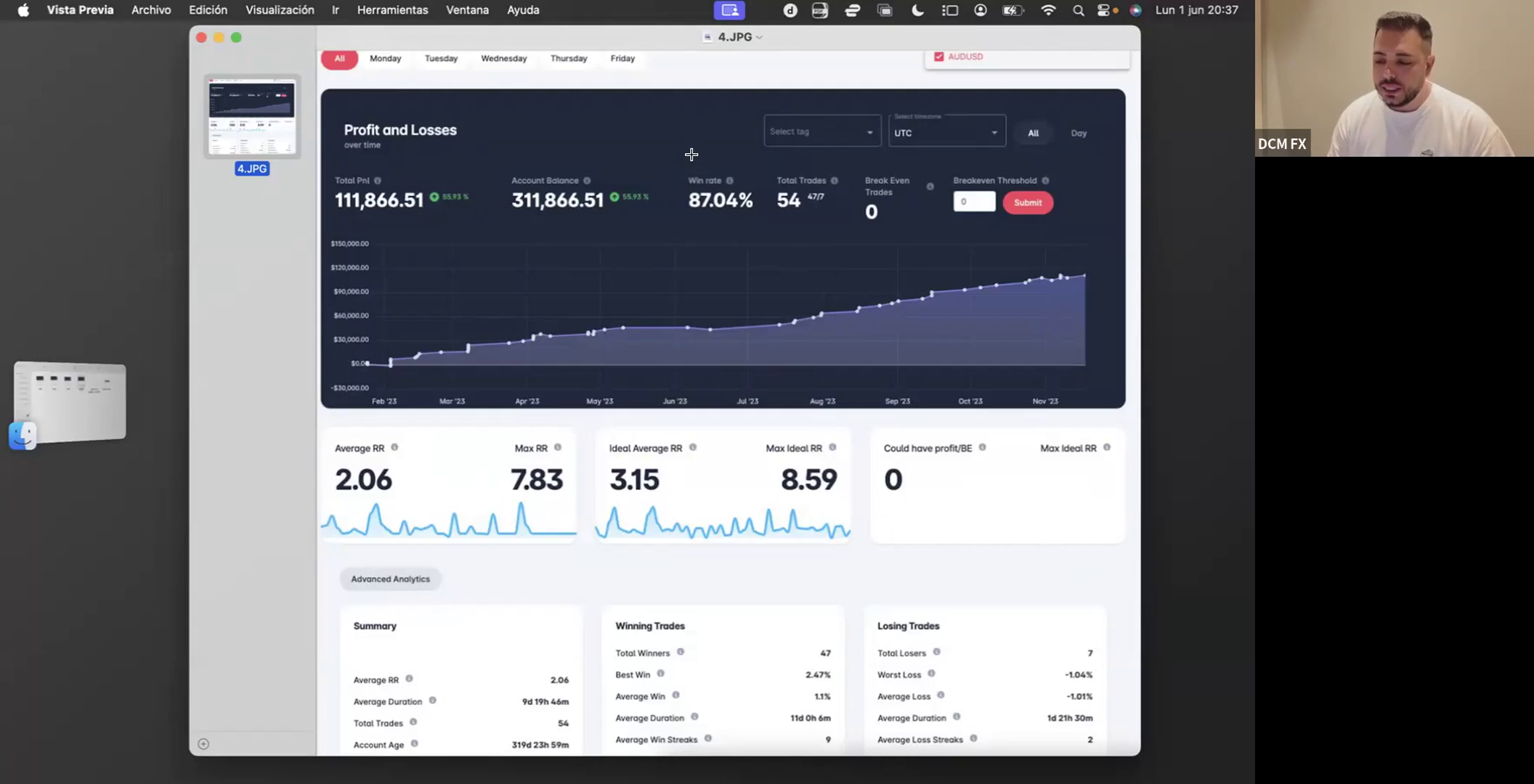
Task: Open the Select tag dropdown
Action: pyautogui.click(x=822, y=131)
